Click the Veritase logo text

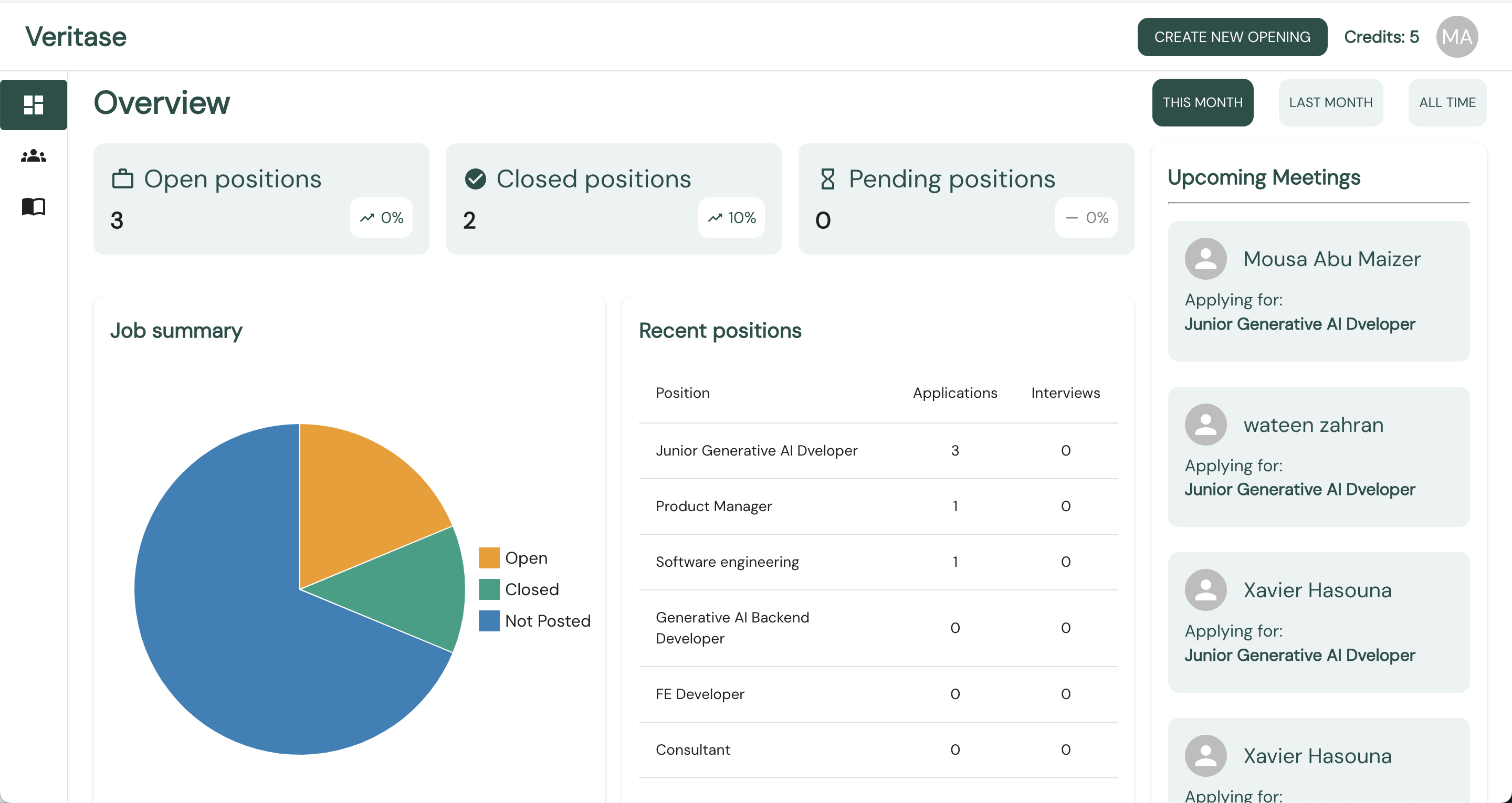tap(76, 37)
